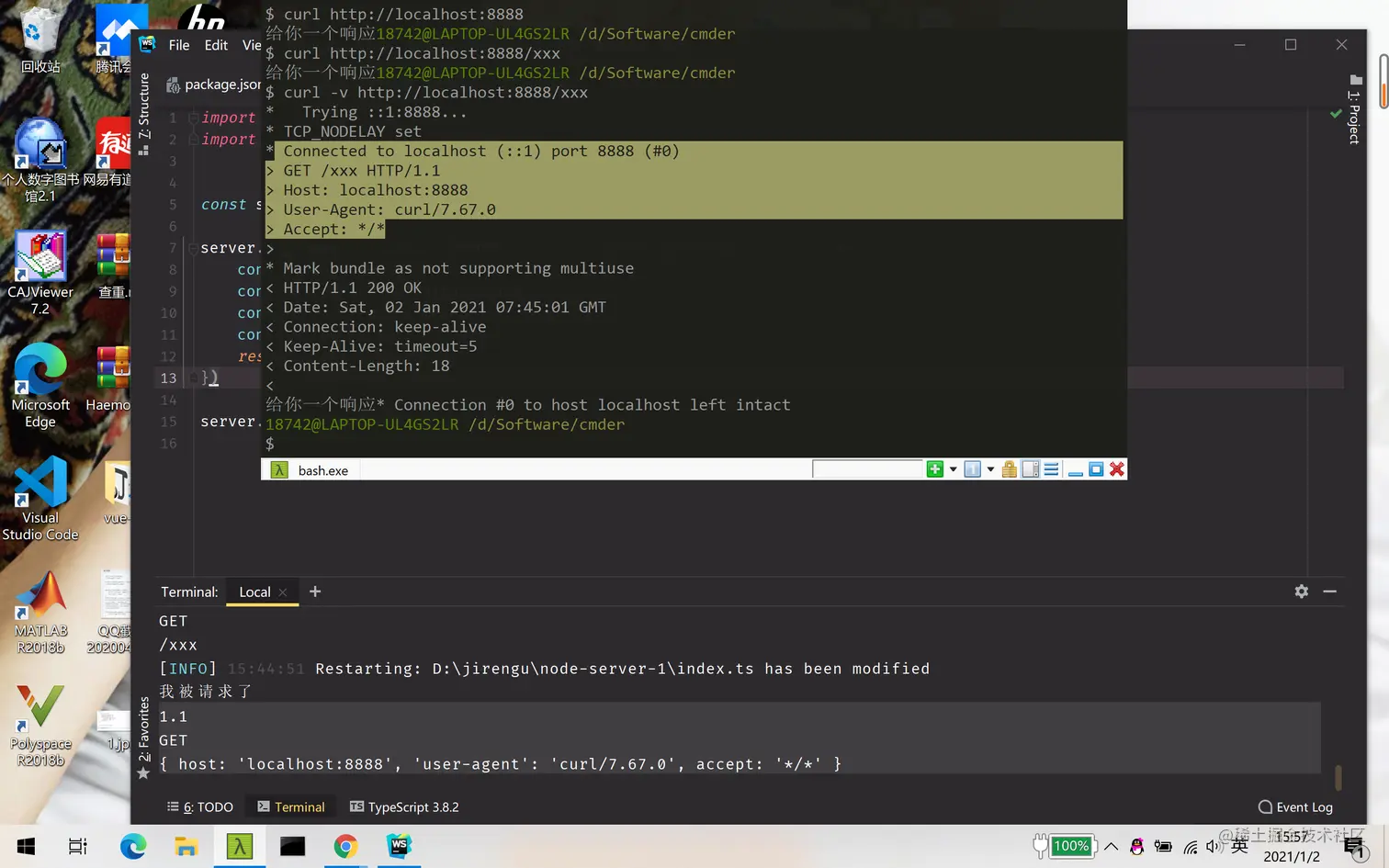The width and height of the screenshot is (1389, 868).
Task: Close the Local terminal tab
Action: pos(283,592)
